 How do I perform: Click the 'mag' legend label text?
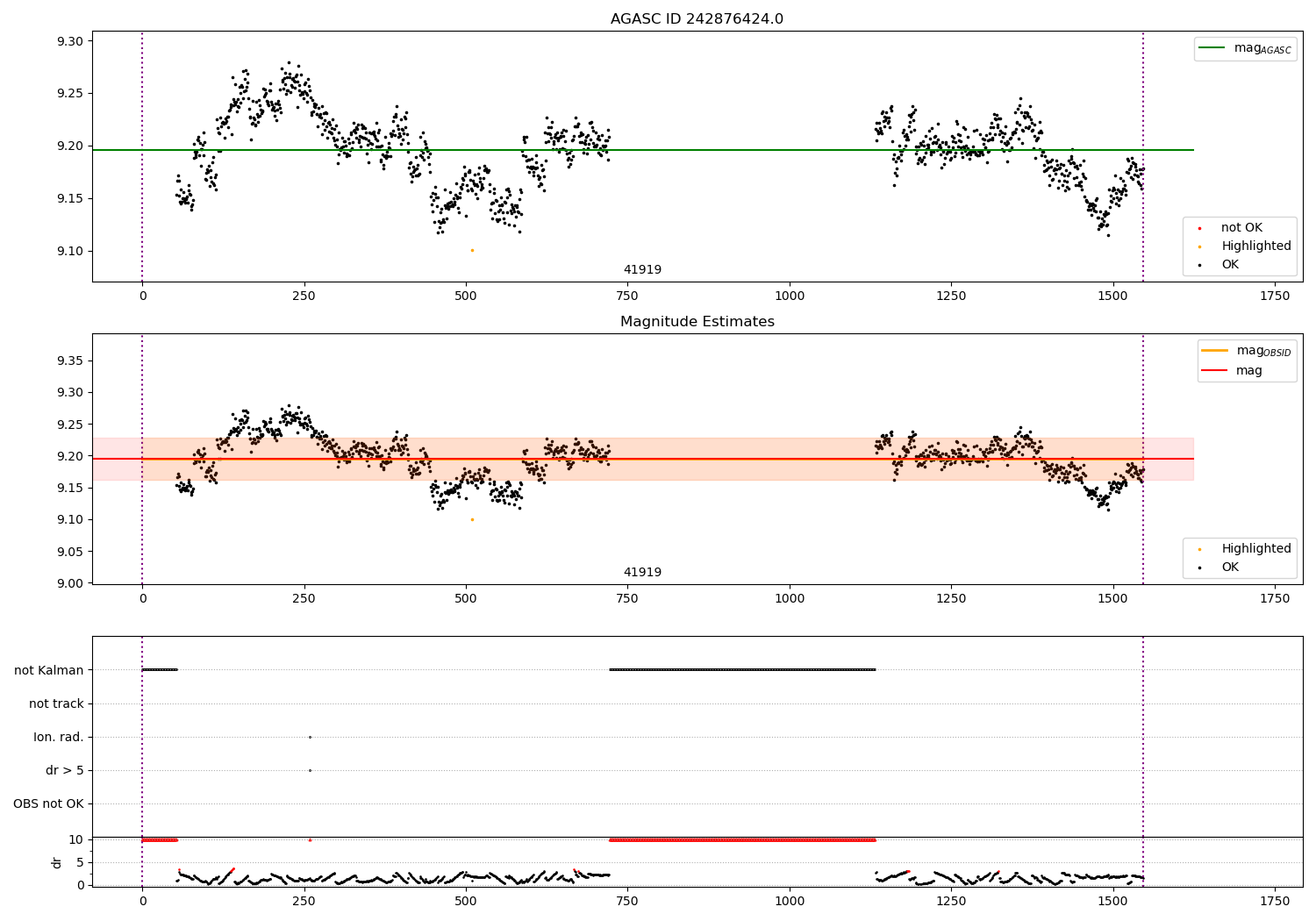(x=1249, y=371)
